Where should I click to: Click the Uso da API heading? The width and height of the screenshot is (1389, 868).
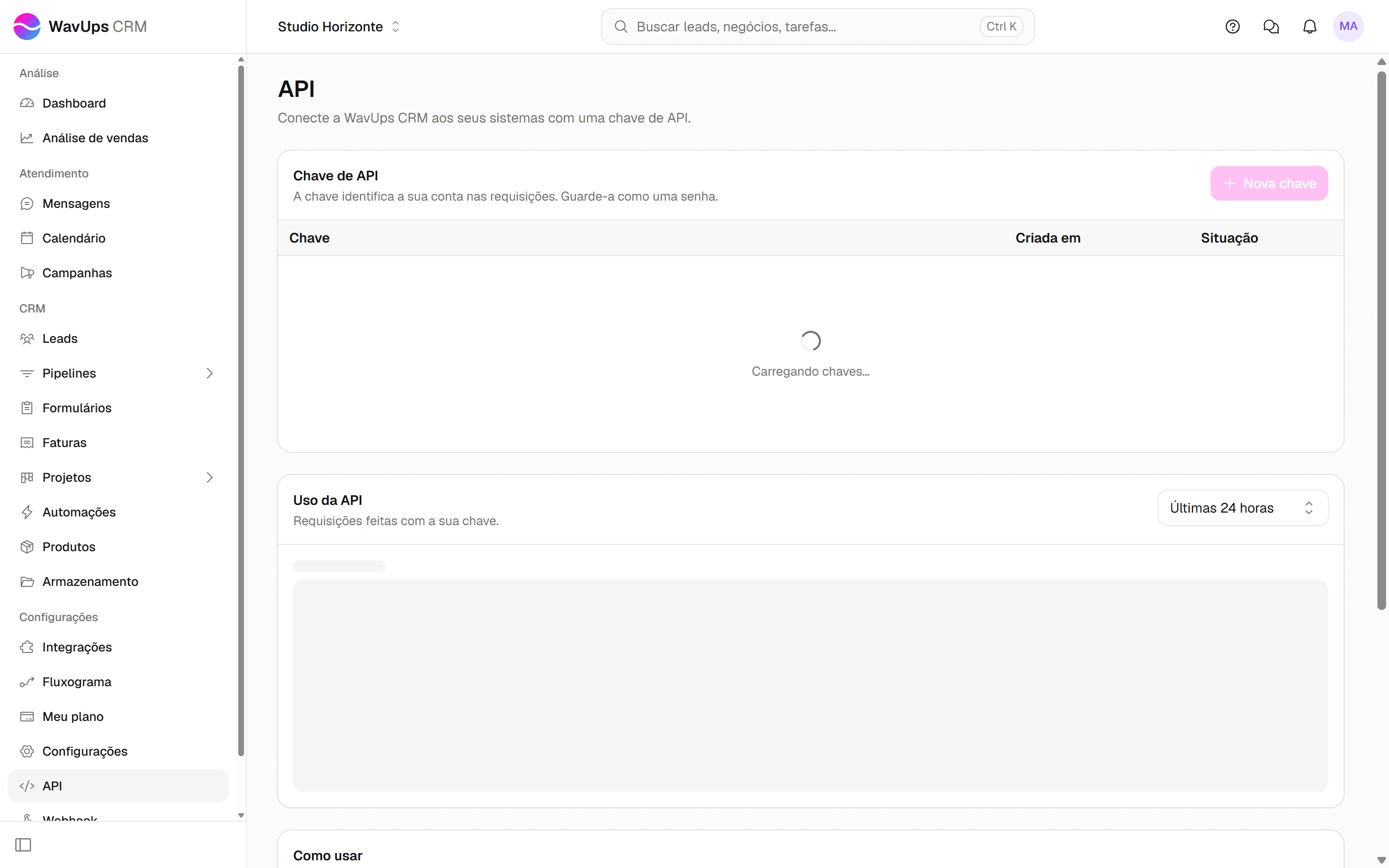pyautogui.click(x=328, y=500)
